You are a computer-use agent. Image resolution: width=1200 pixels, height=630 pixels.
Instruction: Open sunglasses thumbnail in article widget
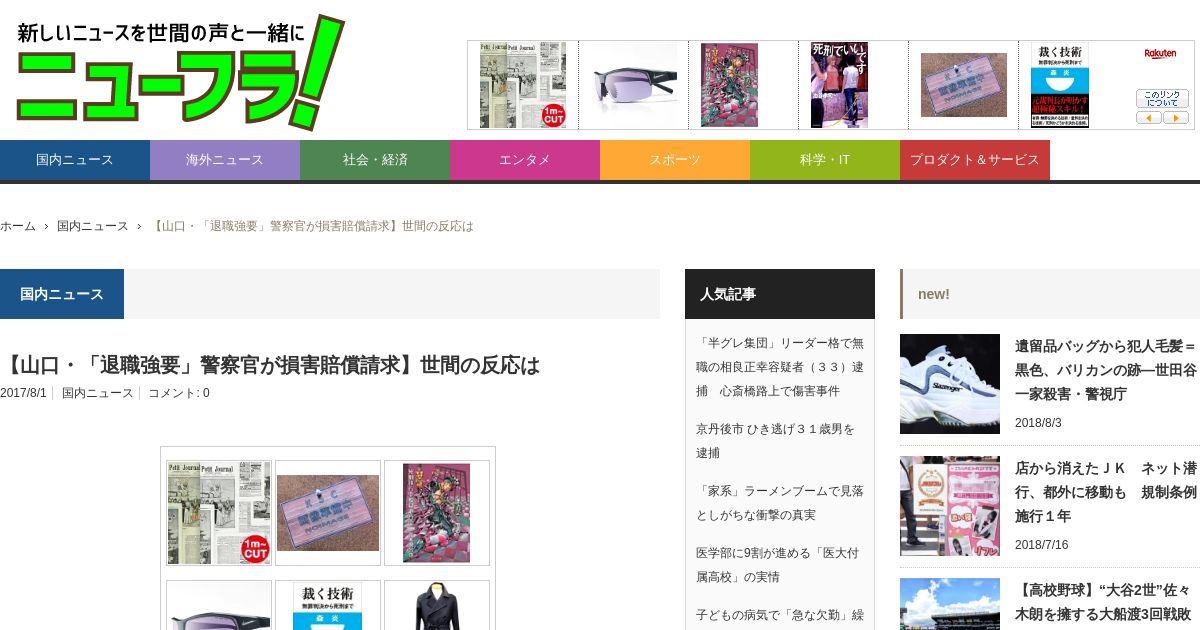click(219, 606)
